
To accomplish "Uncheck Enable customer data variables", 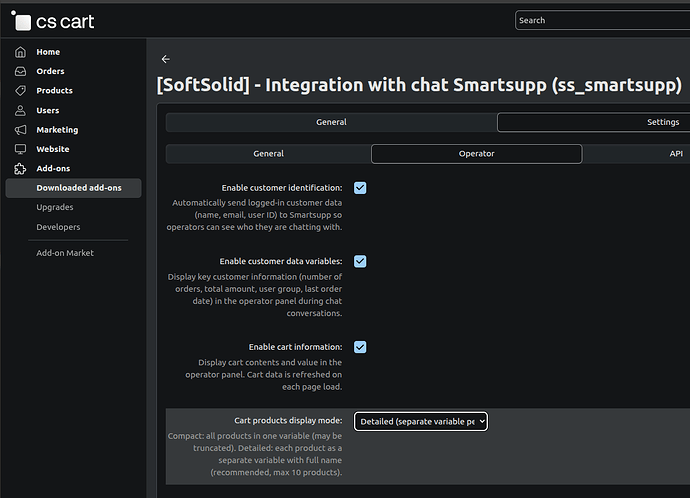I will 360,261.
